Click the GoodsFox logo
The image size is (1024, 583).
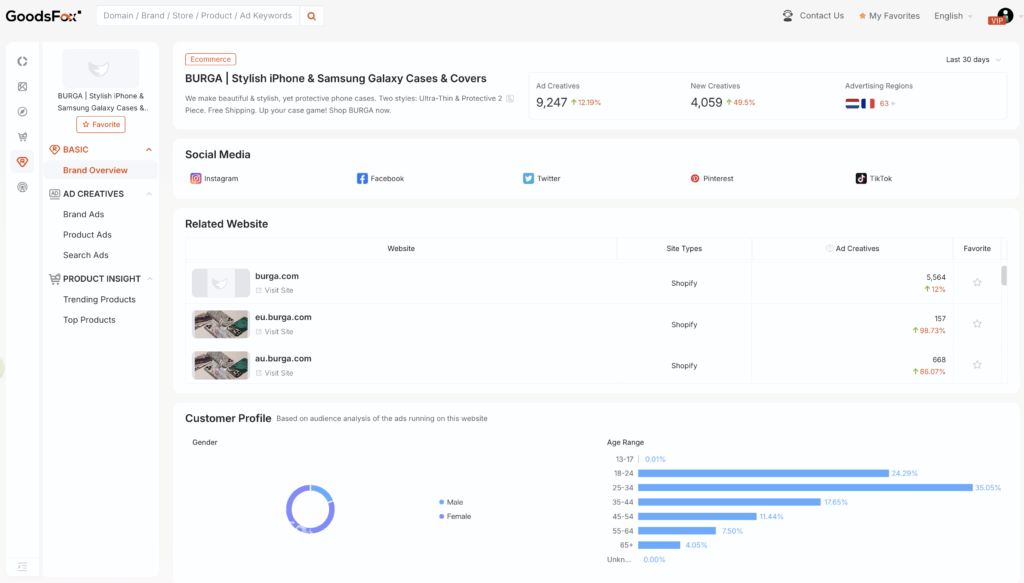[43, 16]
